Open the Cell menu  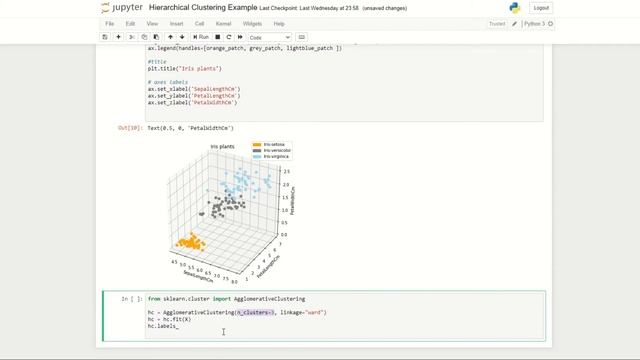(x=199, y=24)
